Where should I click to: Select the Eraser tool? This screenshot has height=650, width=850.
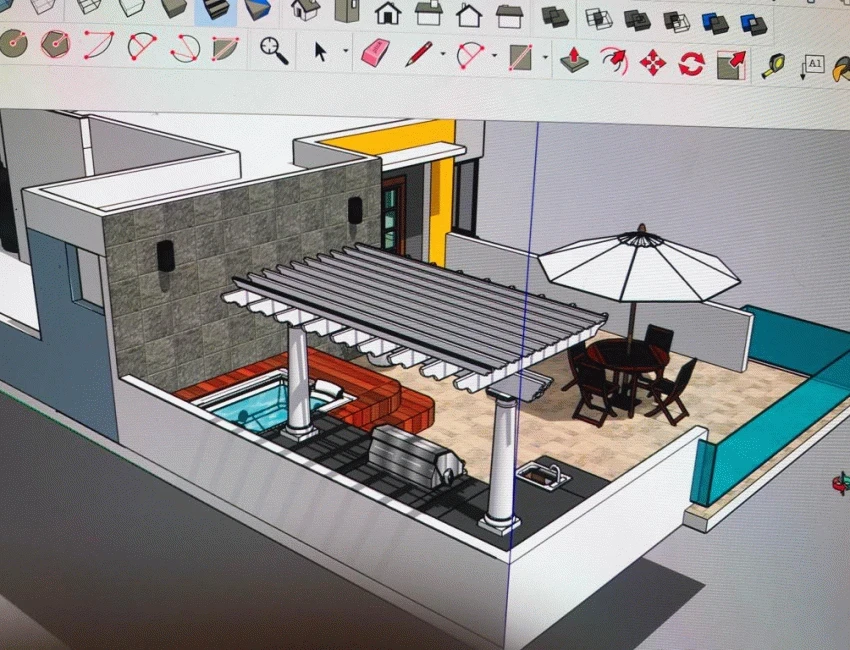click(374, 52)
